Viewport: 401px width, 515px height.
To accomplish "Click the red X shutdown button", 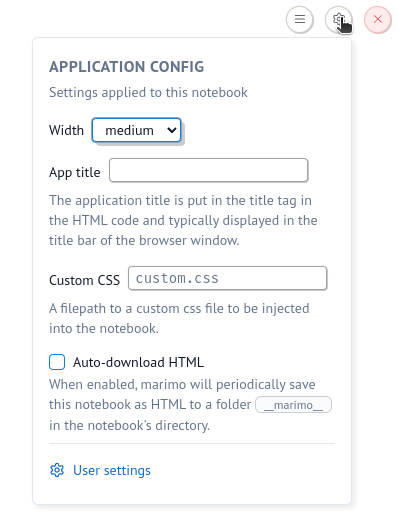I will [x=377, y=19].
